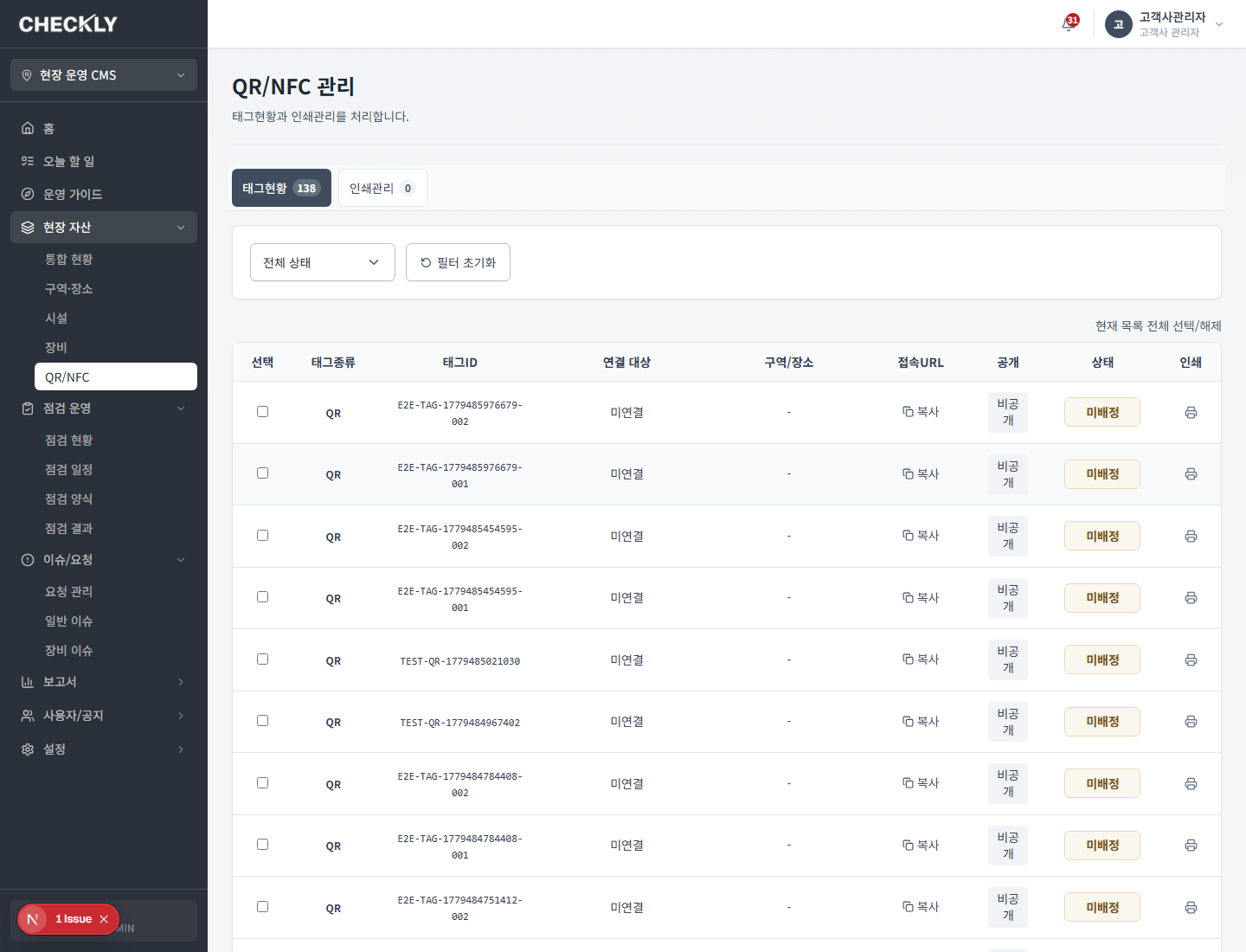Check the box for tag E2E-TAG-1779485976679-002
This screenshot has width=1246, height=952.
click(x=262, y=412)
